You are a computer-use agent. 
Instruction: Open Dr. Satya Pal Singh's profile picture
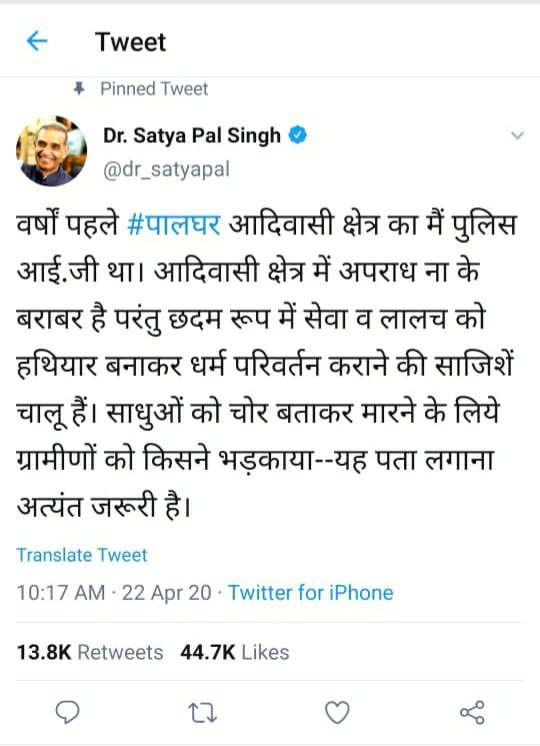[51, 151]
